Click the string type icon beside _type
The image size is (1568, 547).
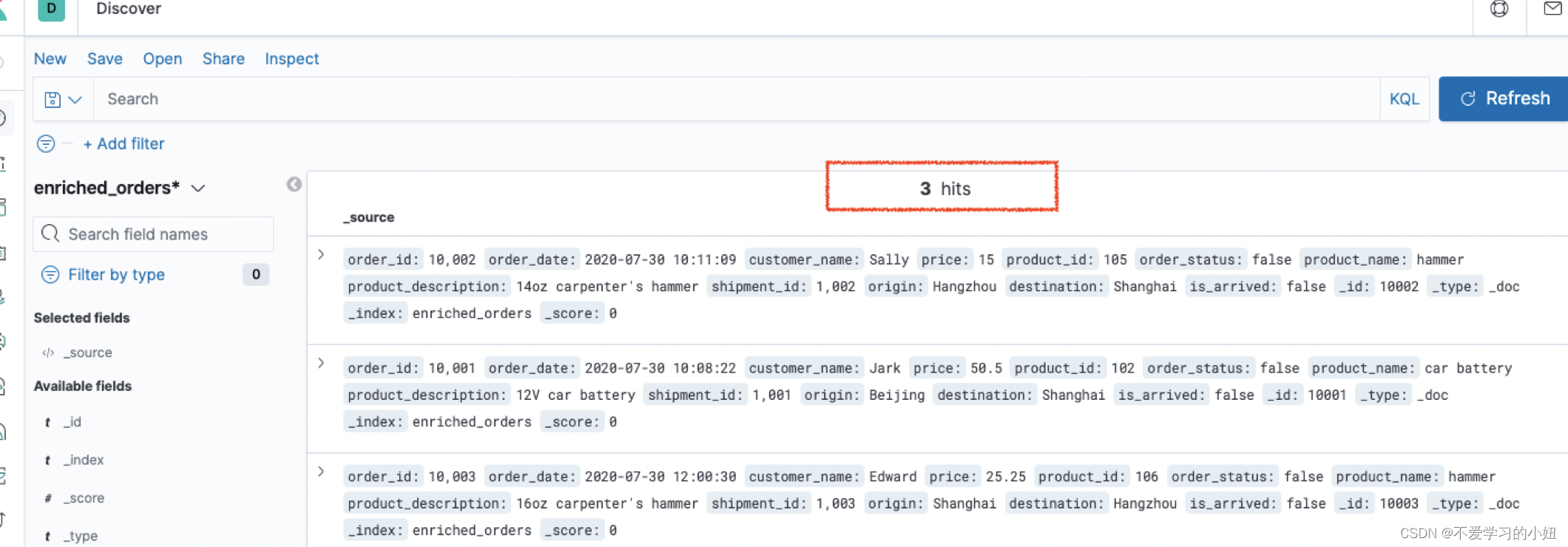tap(47, 537)
